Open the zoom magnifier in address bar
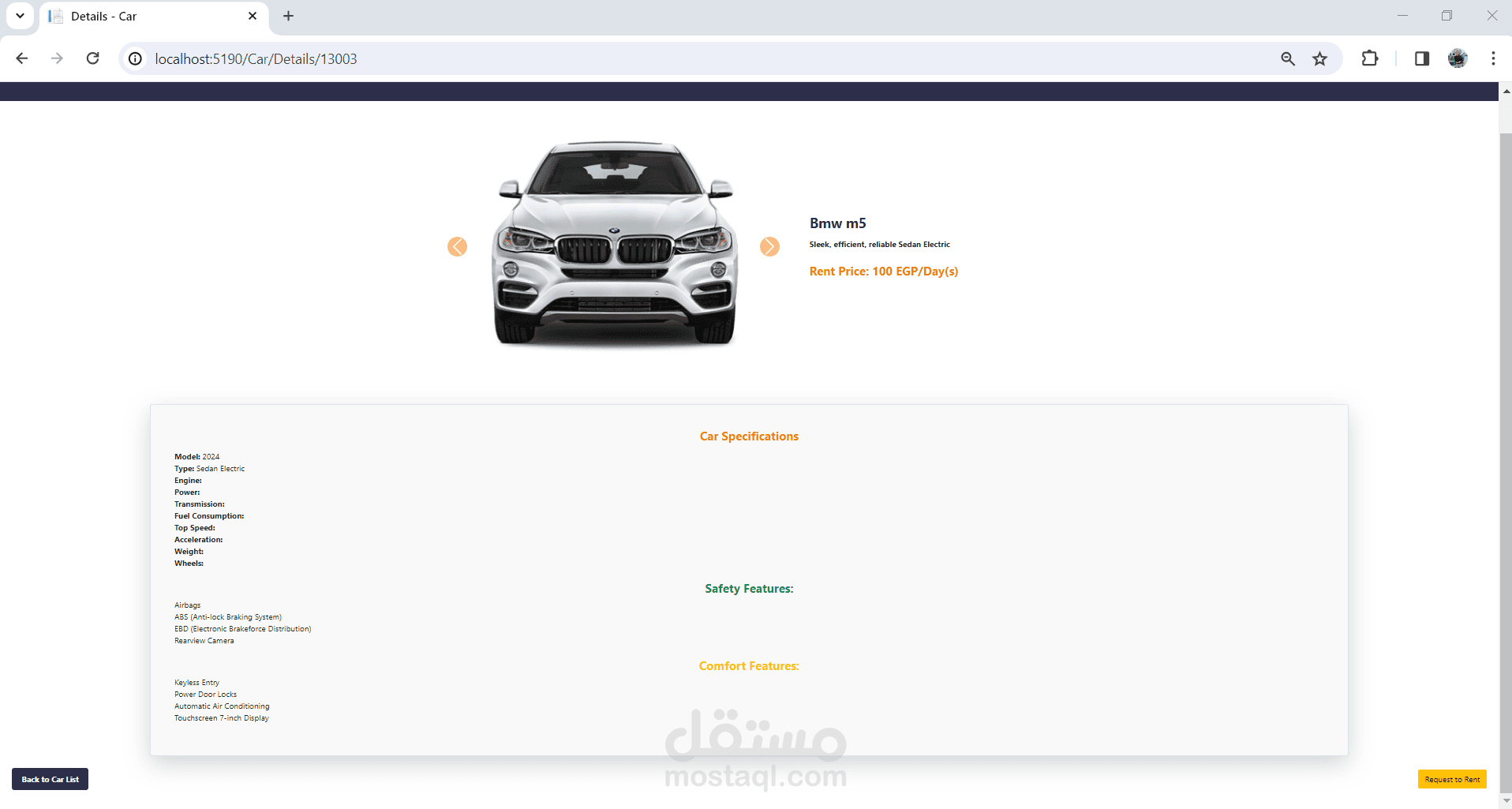Screen dimensions: 1512x809 pyautogui.click(x=1288, y=59)
